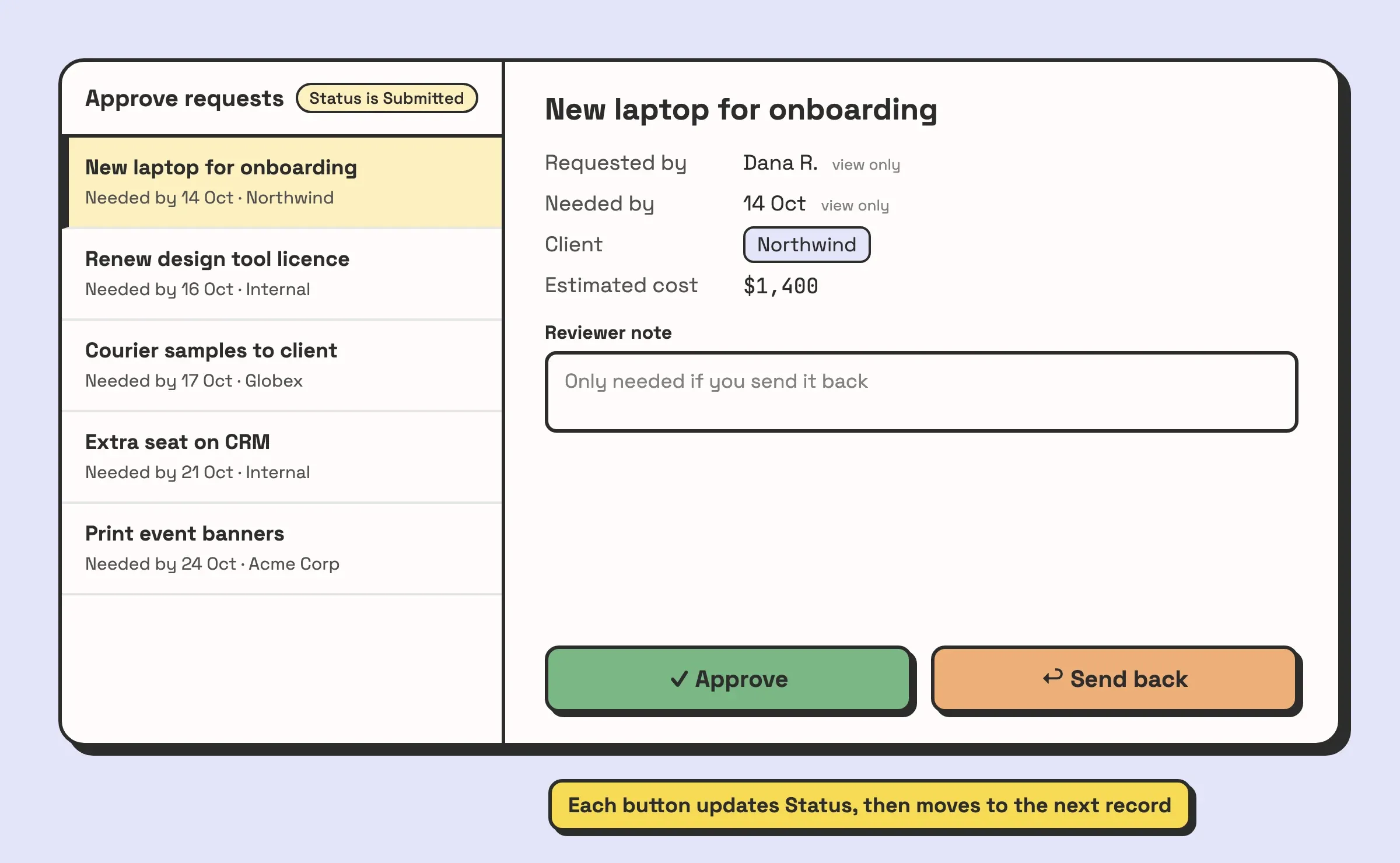The width and height of the screenshot is (1400, 863).
Task: Click the view only text beside Dana R.
Action: [866, 164]
